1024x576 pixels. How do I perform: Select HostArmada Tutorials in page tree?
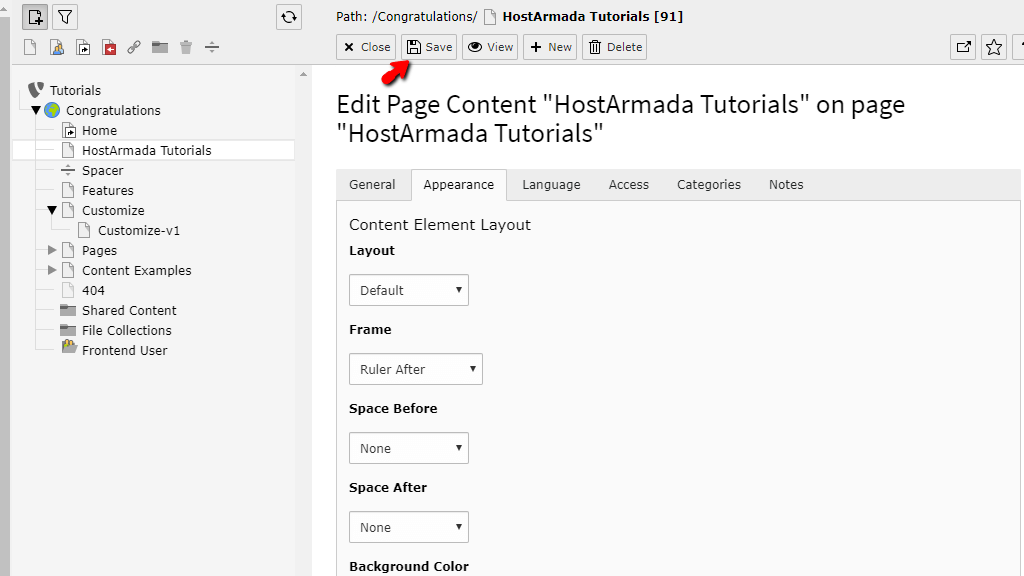[x=146, y=150]
